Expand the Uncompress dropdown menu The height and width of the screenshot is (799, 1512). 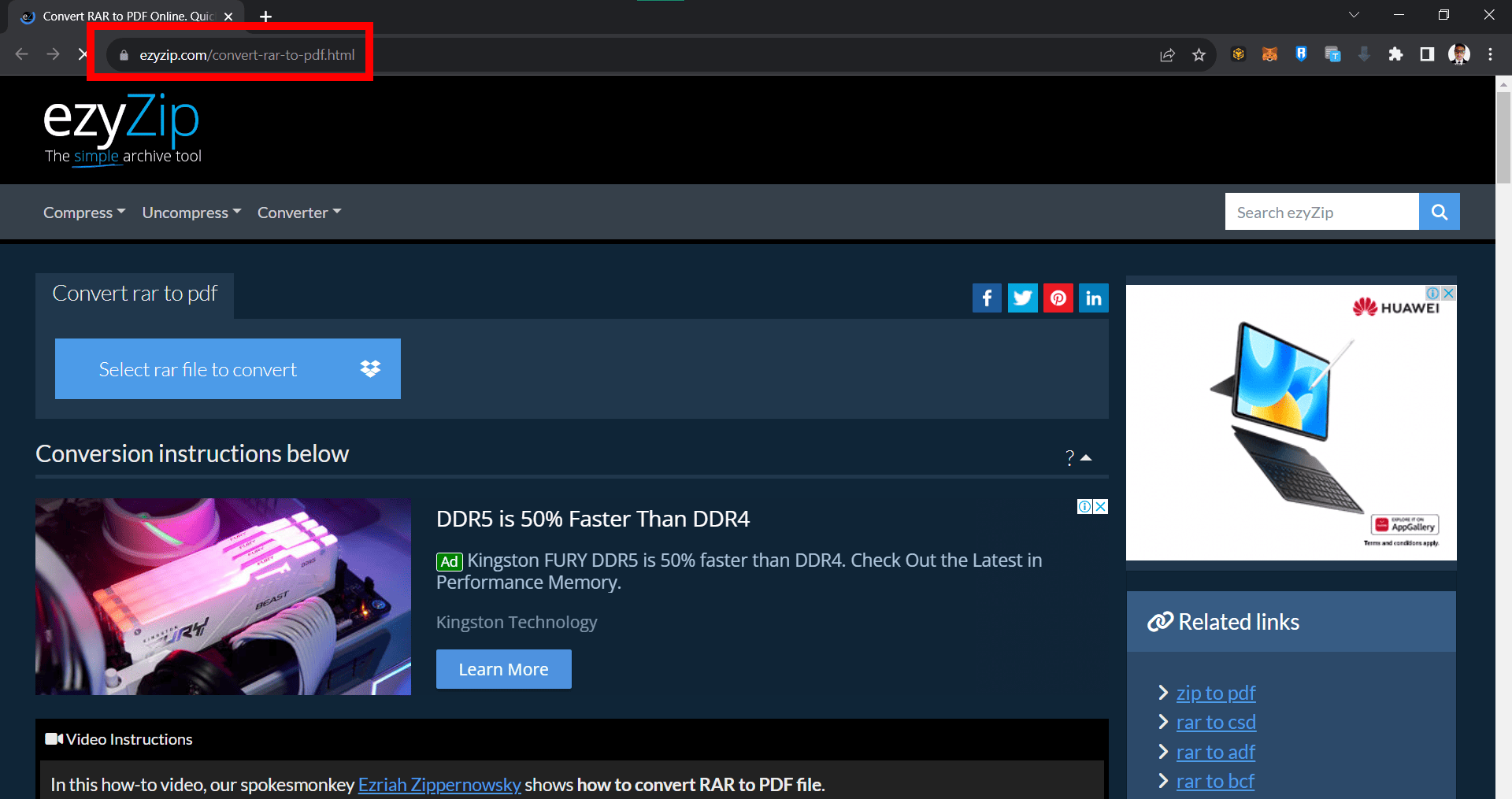[191, 213]
